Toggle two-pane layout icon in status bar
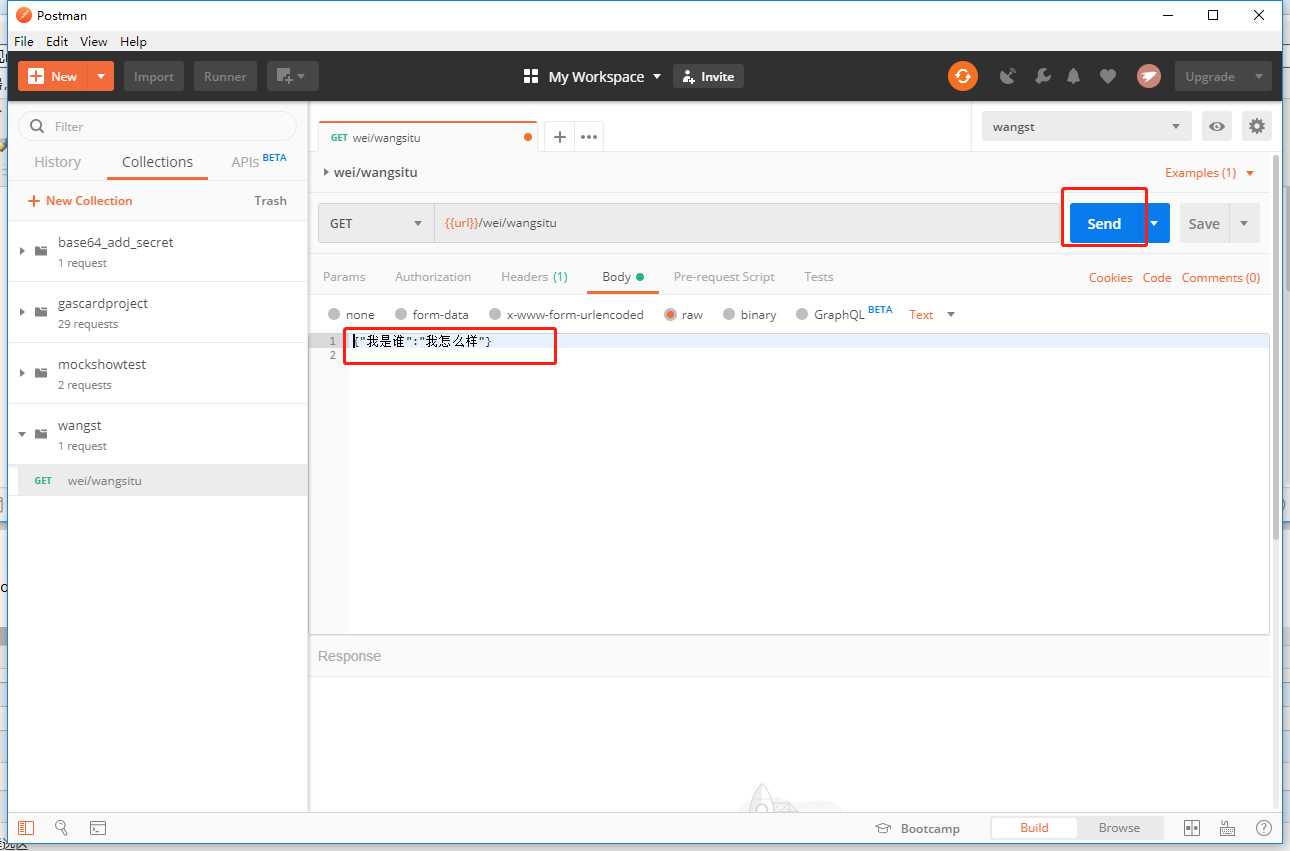Image resolution: width=1290 pixels, height=851 pixels. point(1192,828)
